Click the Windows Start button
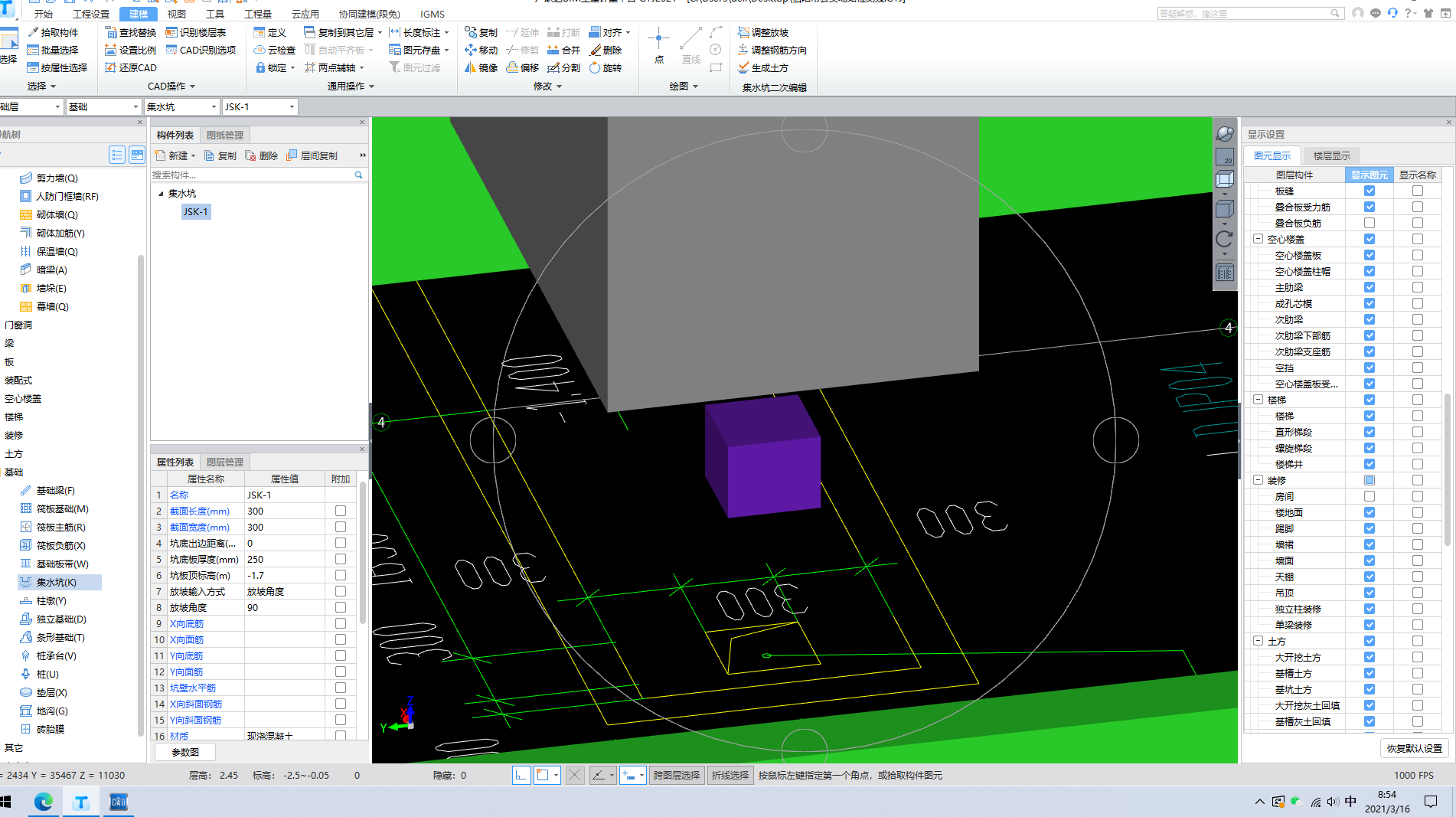Image resolution: width=1456 pixels, height=817 pixels. [x=6, y=802]
